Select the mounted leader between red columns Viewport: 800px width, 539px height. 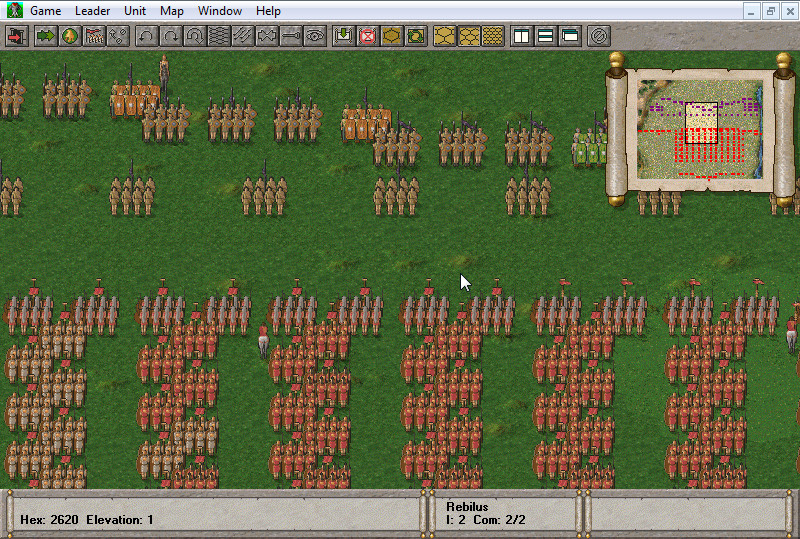point(263,340)
